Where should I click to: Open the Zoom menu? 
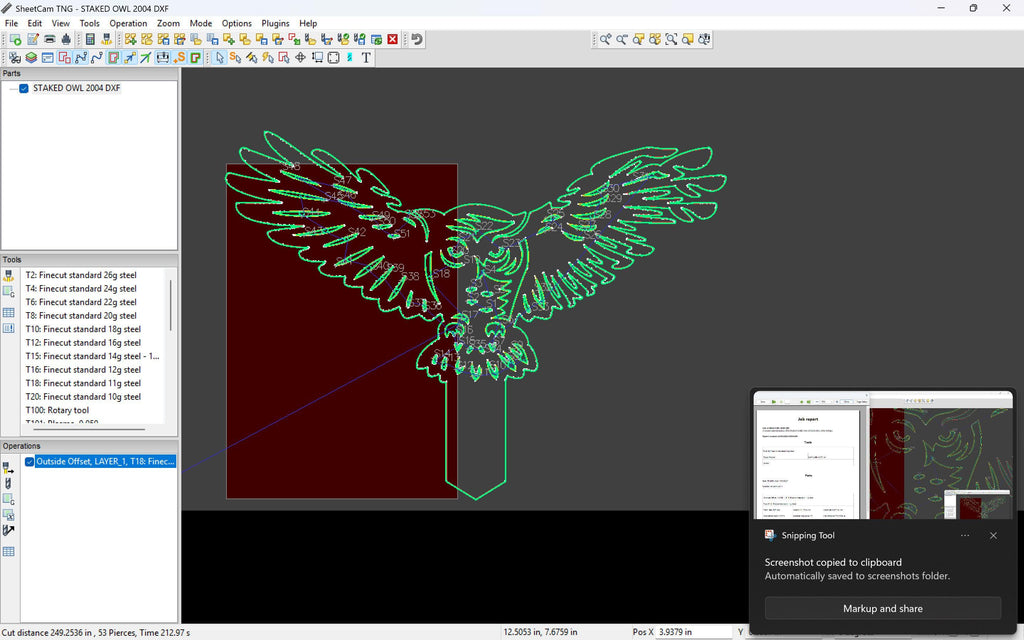click(168, 23)
